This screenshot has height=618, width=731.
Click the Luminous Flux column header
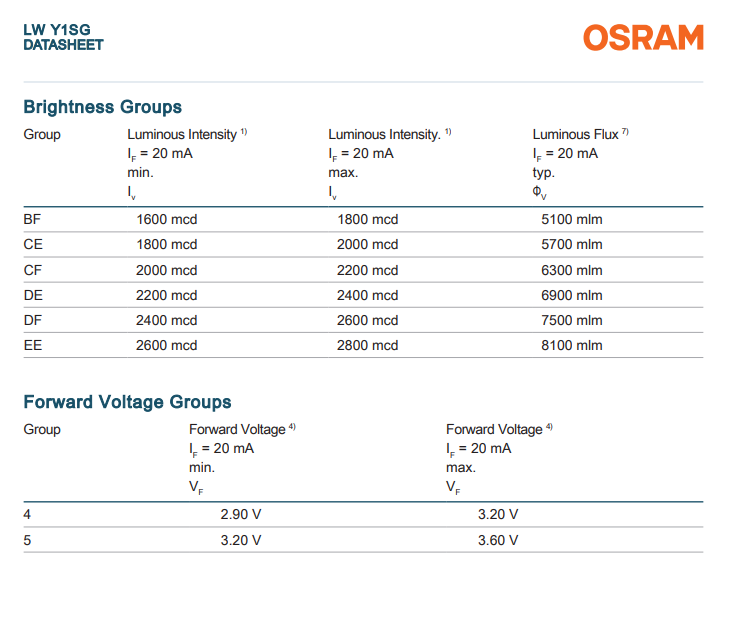(581, 164)
